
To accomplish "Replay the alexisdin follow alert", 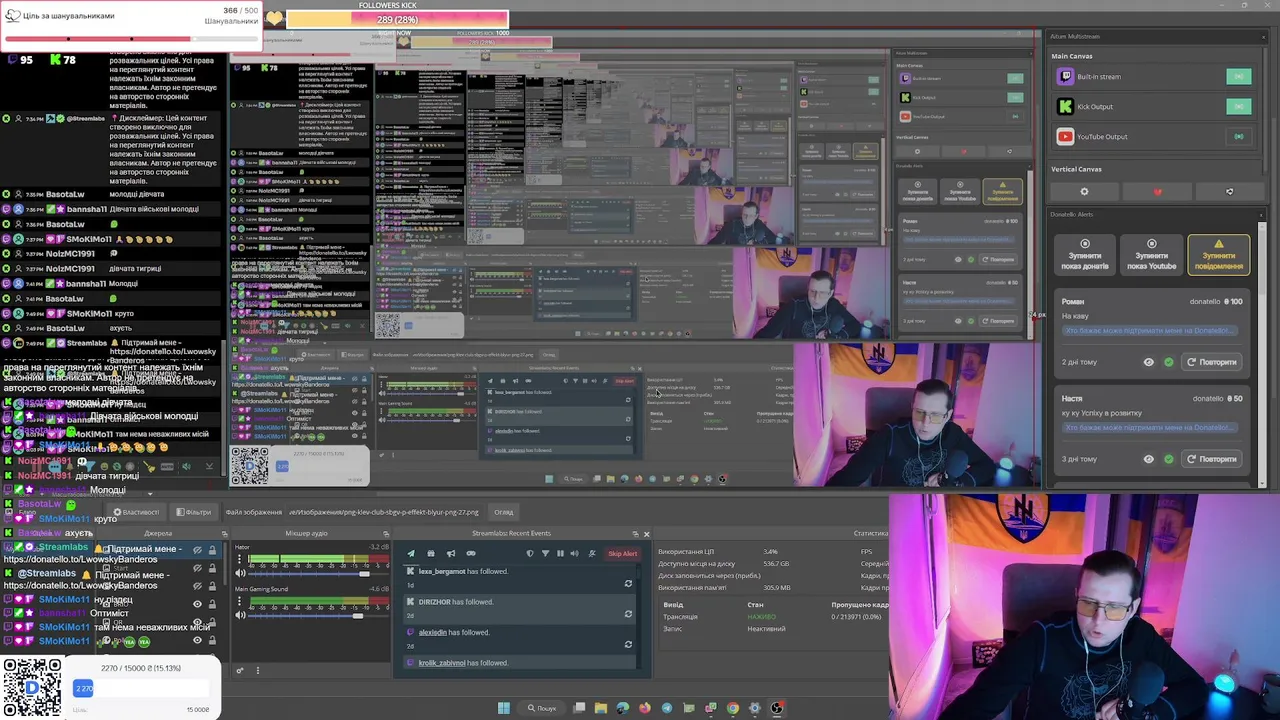I will [x=628, y=644].
